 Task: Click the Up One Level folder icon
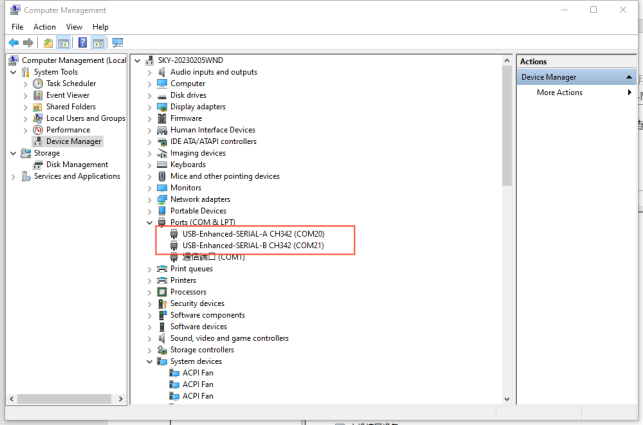(48, 43)
